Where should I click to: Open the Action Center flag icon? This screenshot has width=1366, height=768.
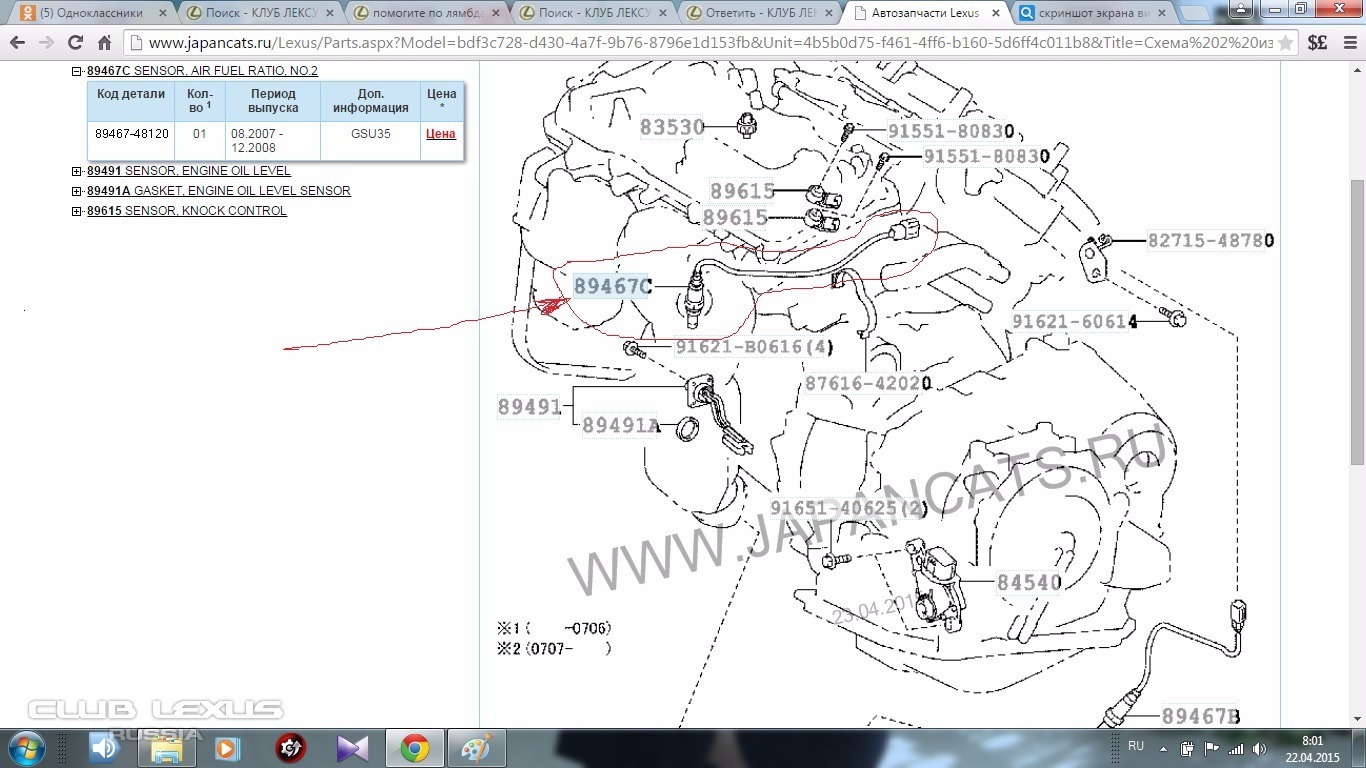(x=1211, y=748)
